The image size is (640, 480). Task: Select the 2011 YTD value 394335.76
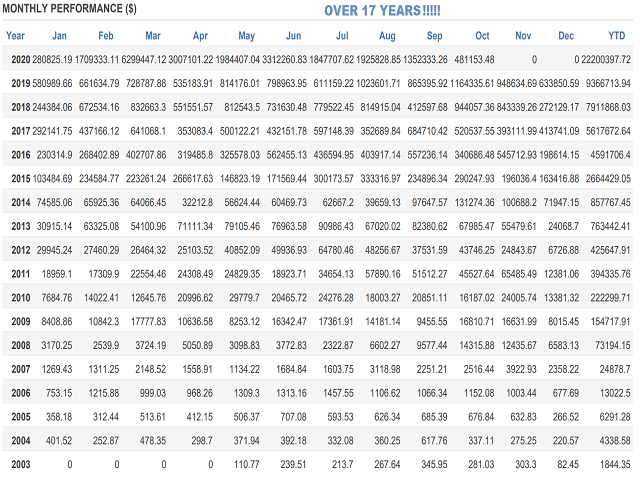(610, 274)
